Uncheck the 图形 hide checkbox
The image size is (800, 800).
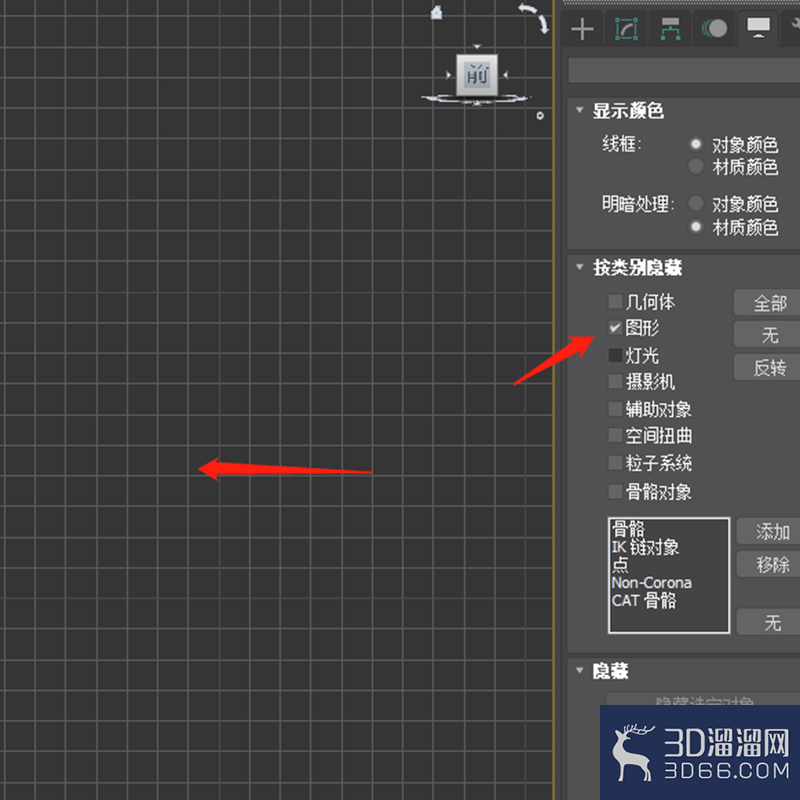(x=615, y=328)
